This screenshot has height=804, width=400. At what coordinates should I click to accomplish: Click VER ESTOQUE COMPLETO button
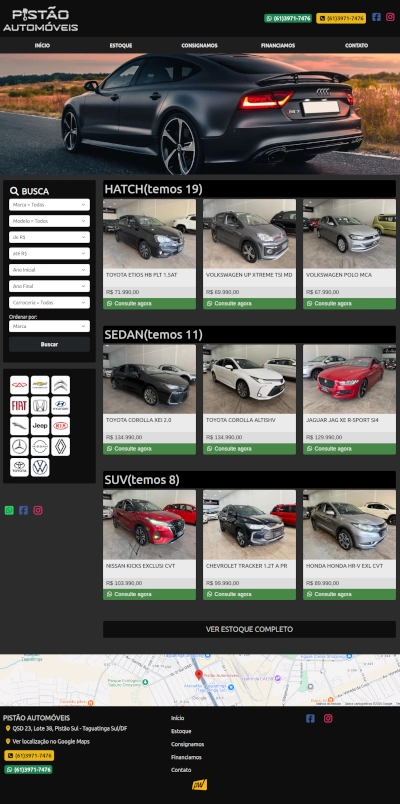point(249,629)
